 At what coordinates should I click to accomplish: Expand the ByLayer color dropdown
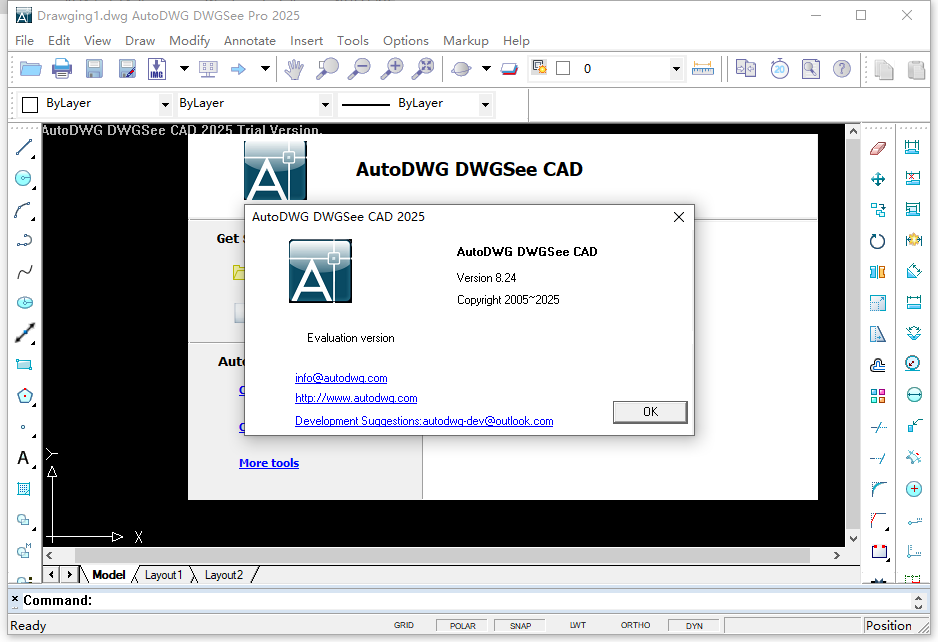click(x=166, y=104)
